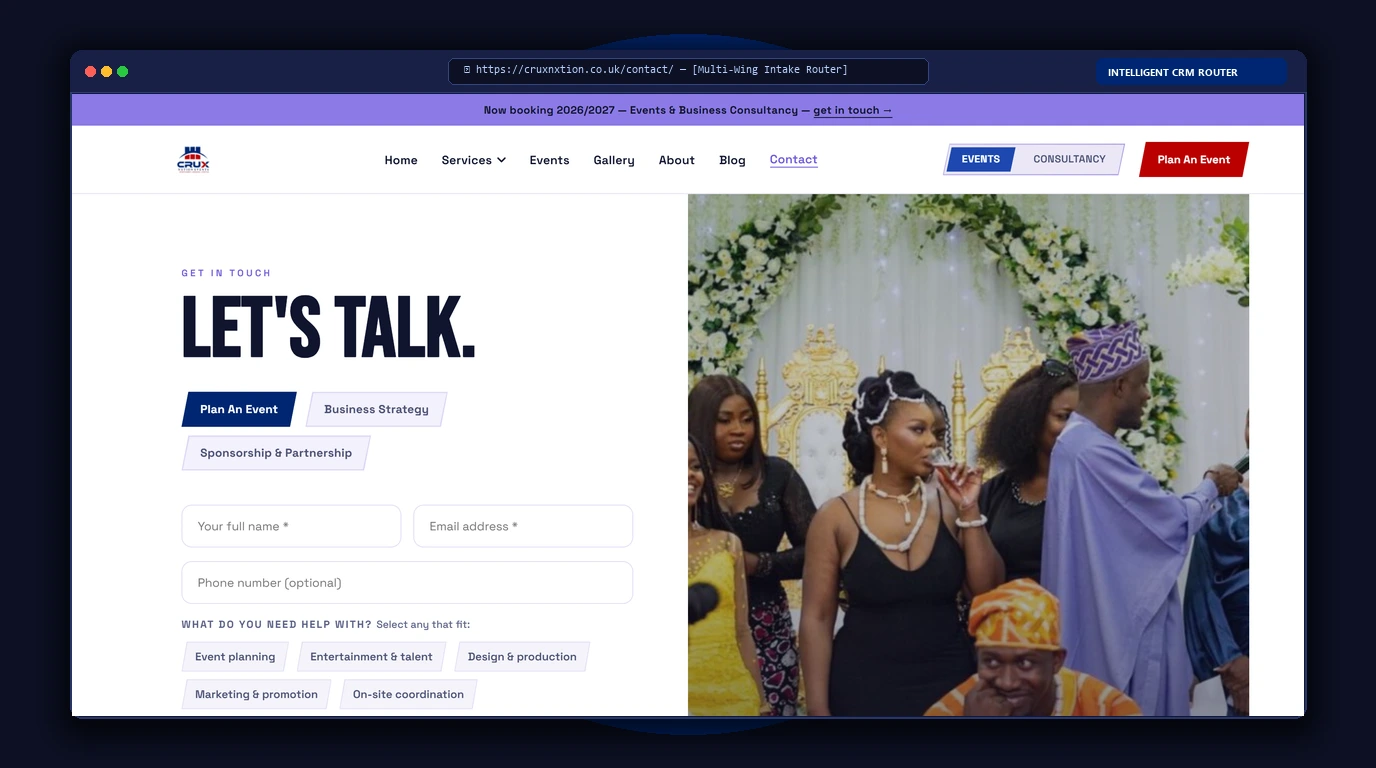This screenshot has height=768, width=1376.
Task: Focus the Your full name field
Action: pos(291,526)
